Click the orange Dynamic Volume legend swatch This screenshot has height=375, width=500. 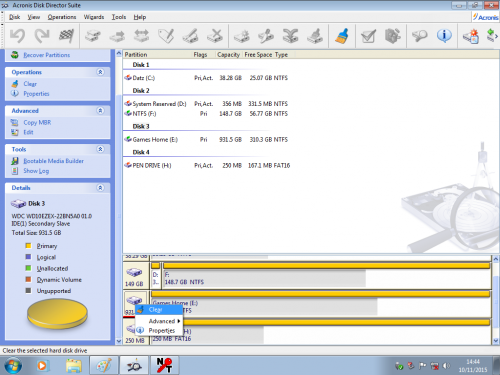28,279
